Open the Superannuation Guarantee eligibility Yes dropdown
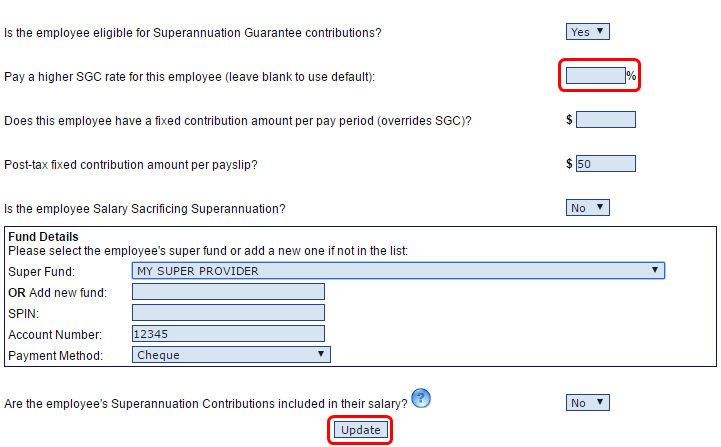 coord(588,32)
